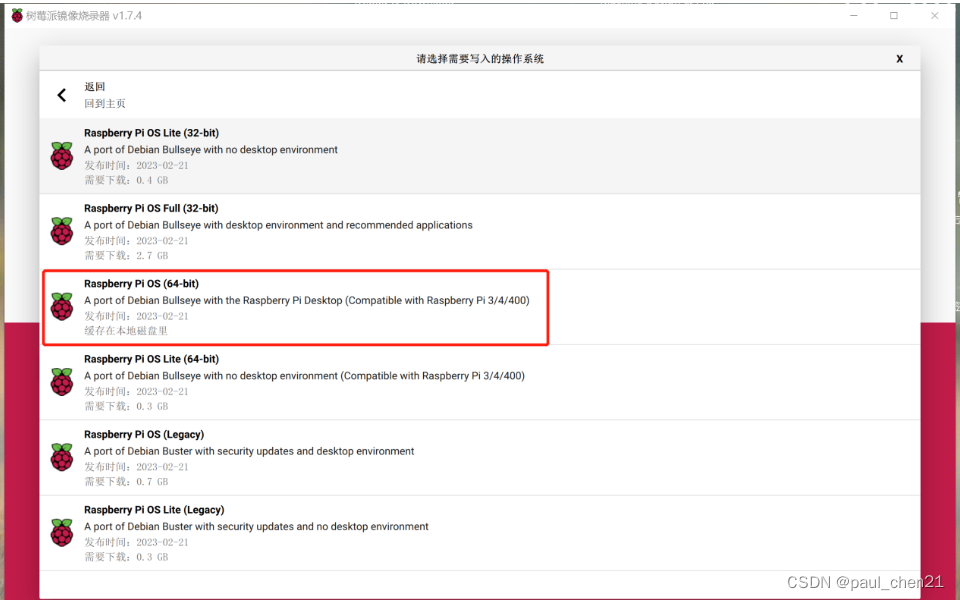
Task: Maximize the Raspberry Pi Imager window
Action: point(892,15)
